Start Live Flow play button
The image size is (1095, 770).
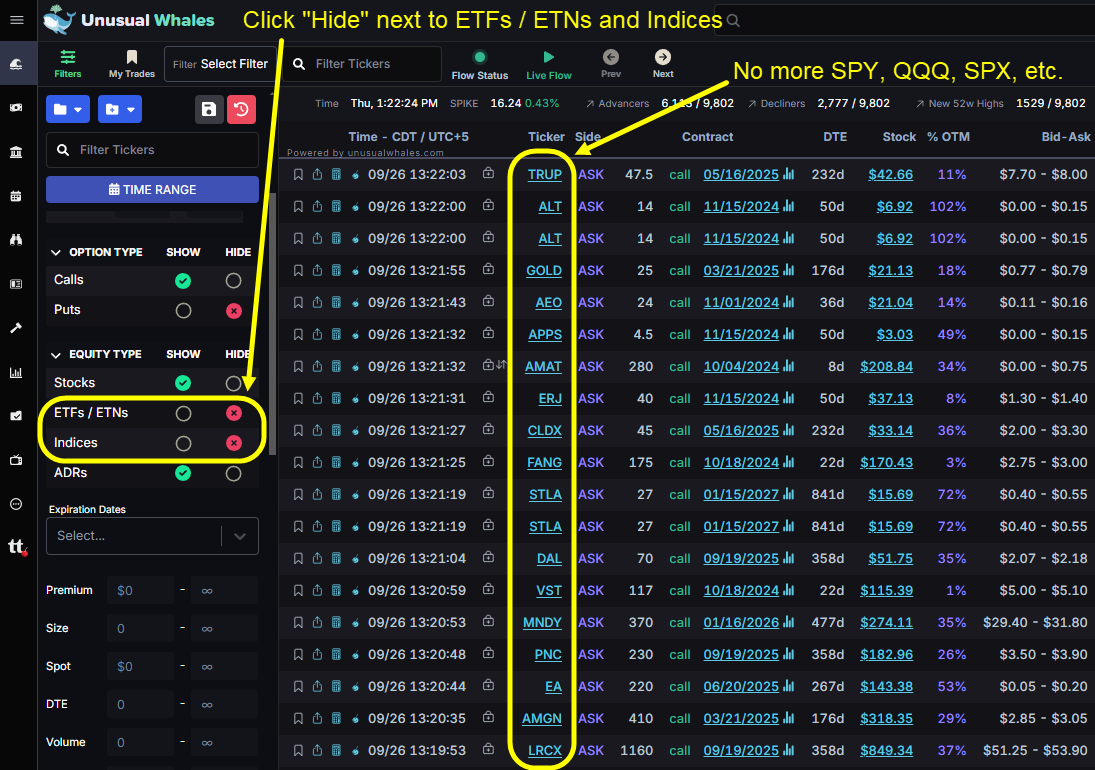(x=549, y=65)
